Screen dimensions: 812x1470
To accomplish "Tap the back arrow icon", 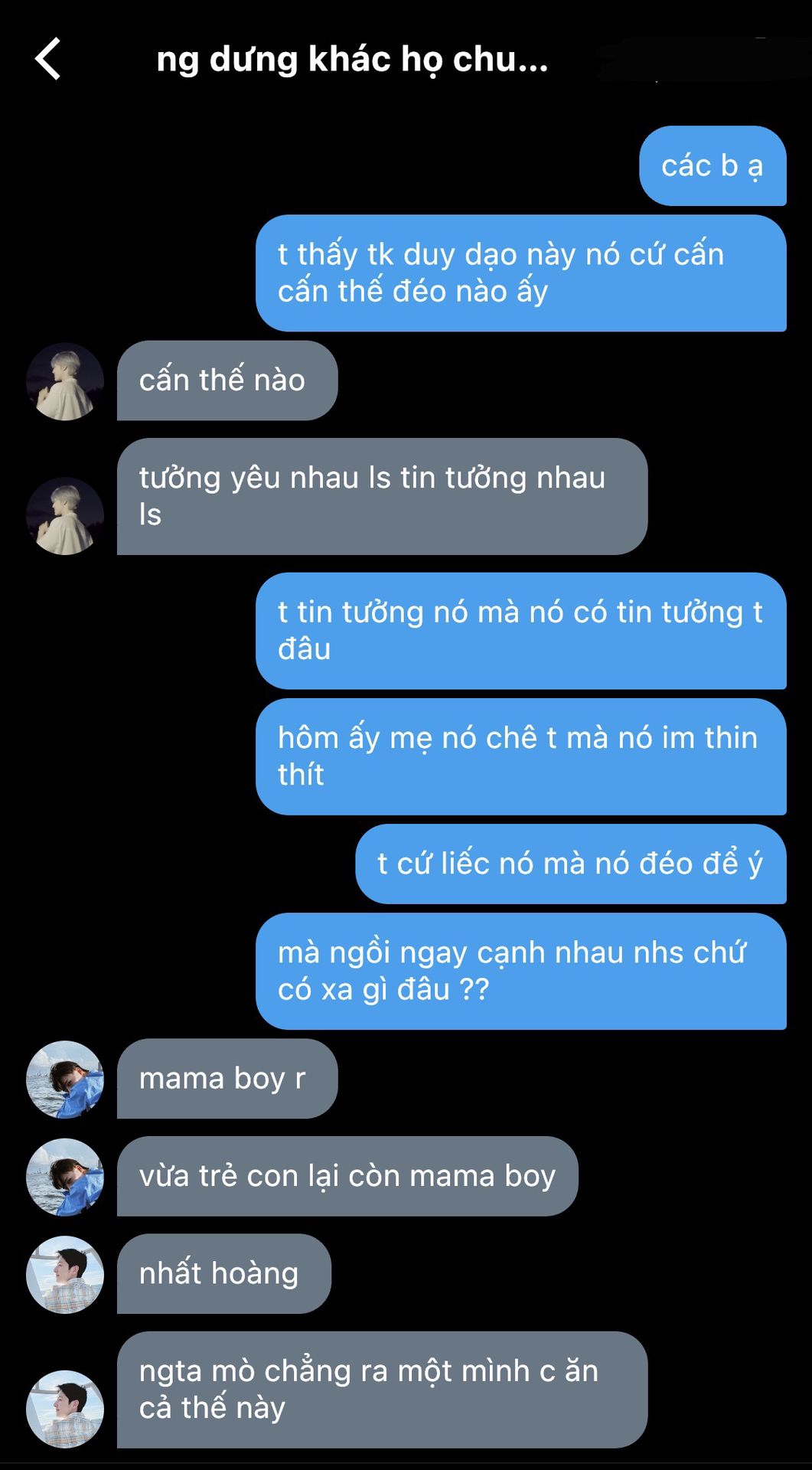I will [x=47, y=59].
